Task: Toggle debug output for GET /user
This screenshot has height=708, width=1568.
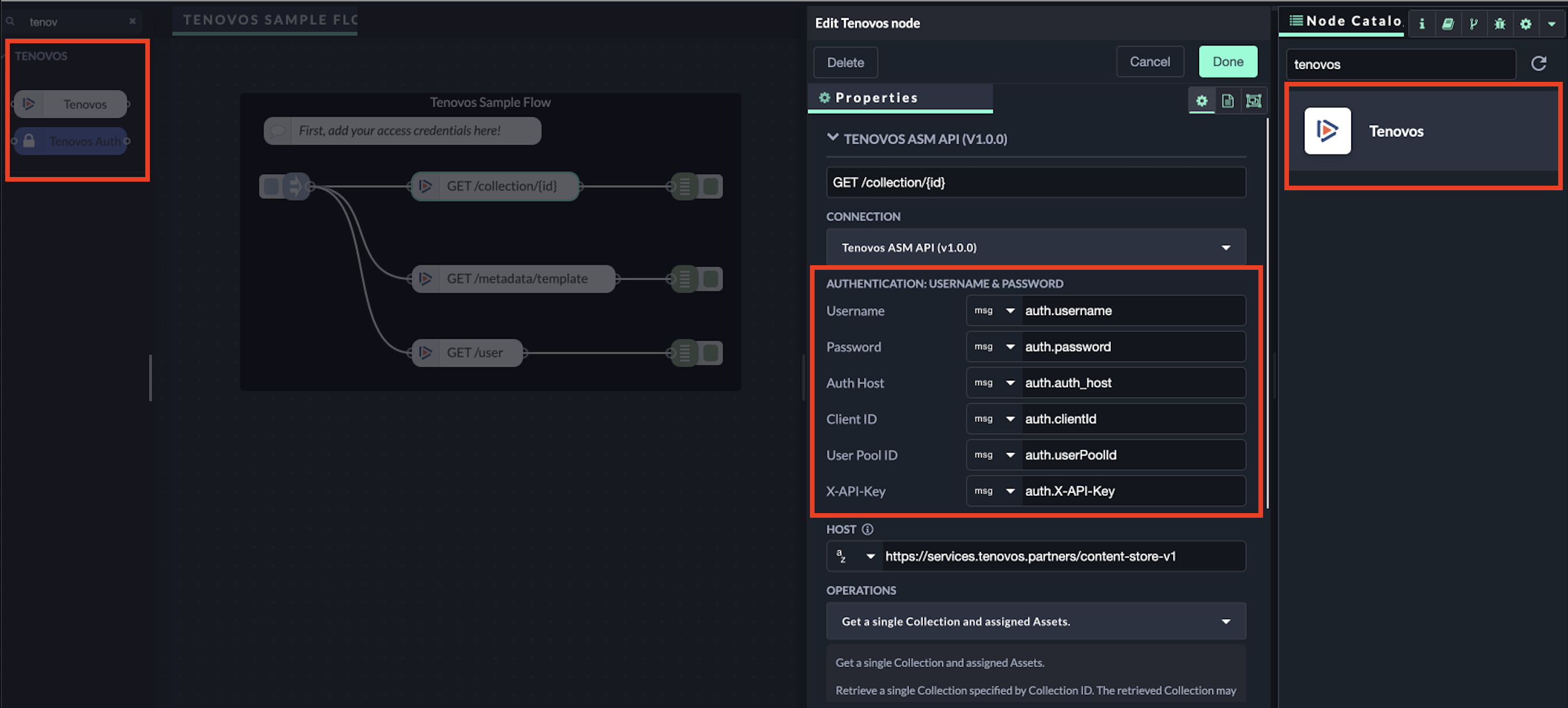Action: pyautogui.click(x=711, y=352)
